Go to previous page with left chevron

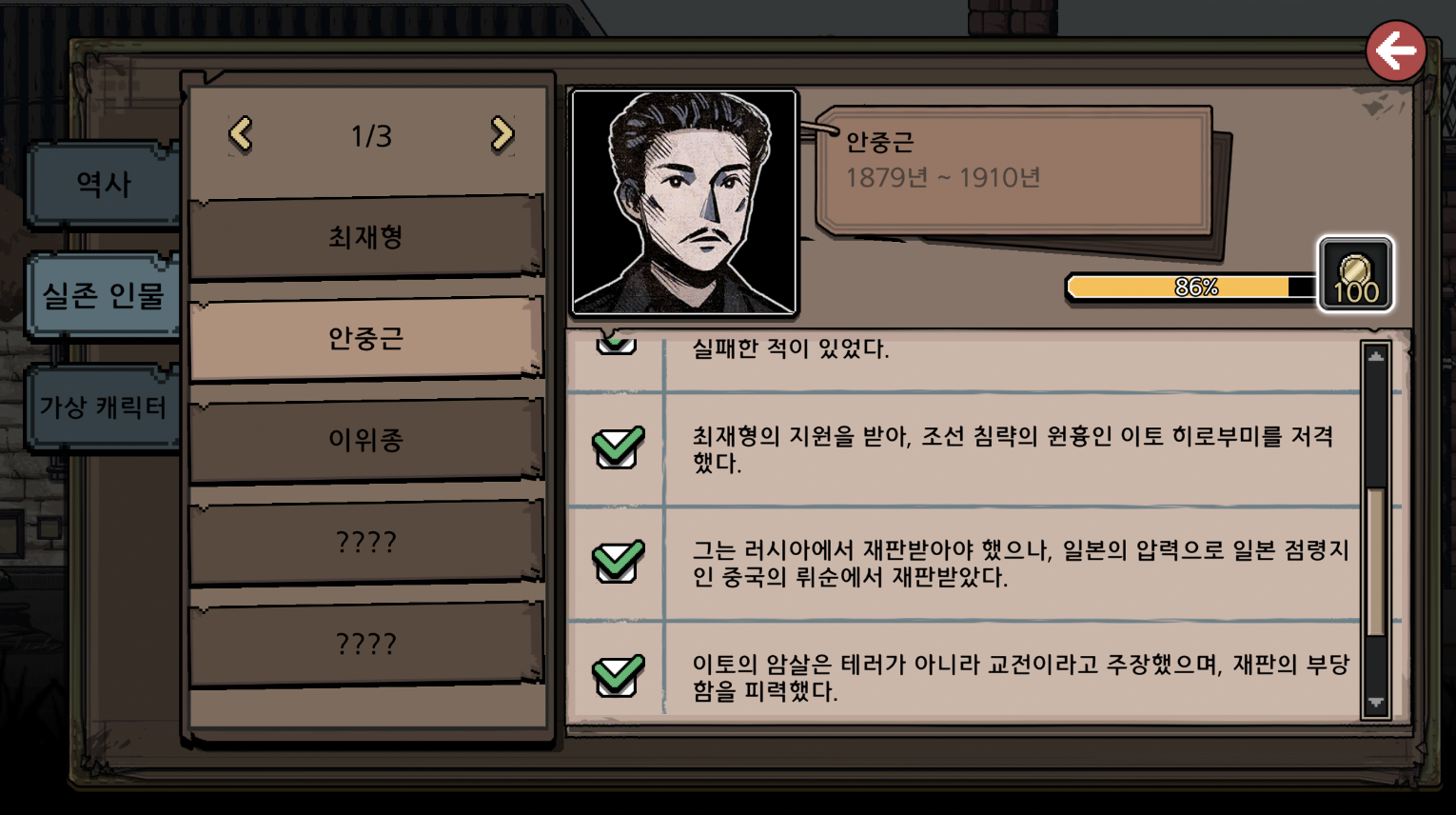coord(241,134)
